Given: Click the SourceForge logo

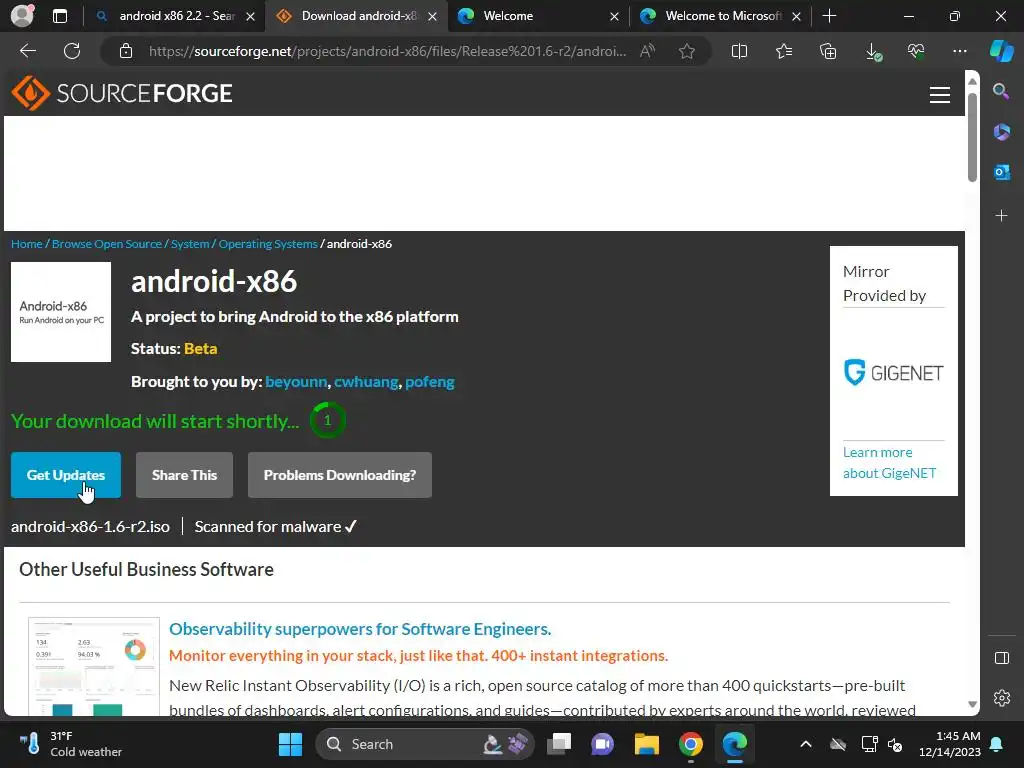Looking at the screenshot, I should tap(121, 93).
